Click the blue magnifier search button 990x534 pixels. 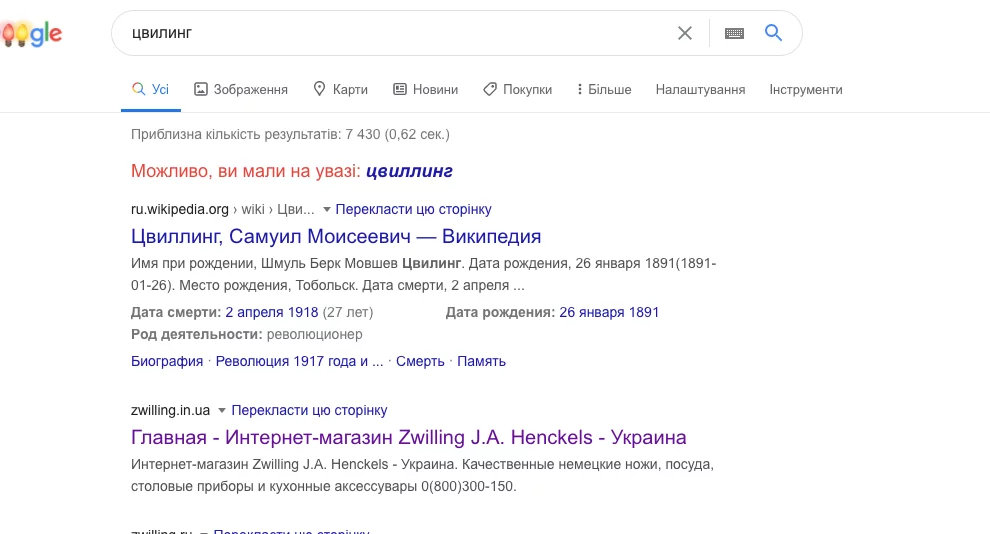[773, 32]
